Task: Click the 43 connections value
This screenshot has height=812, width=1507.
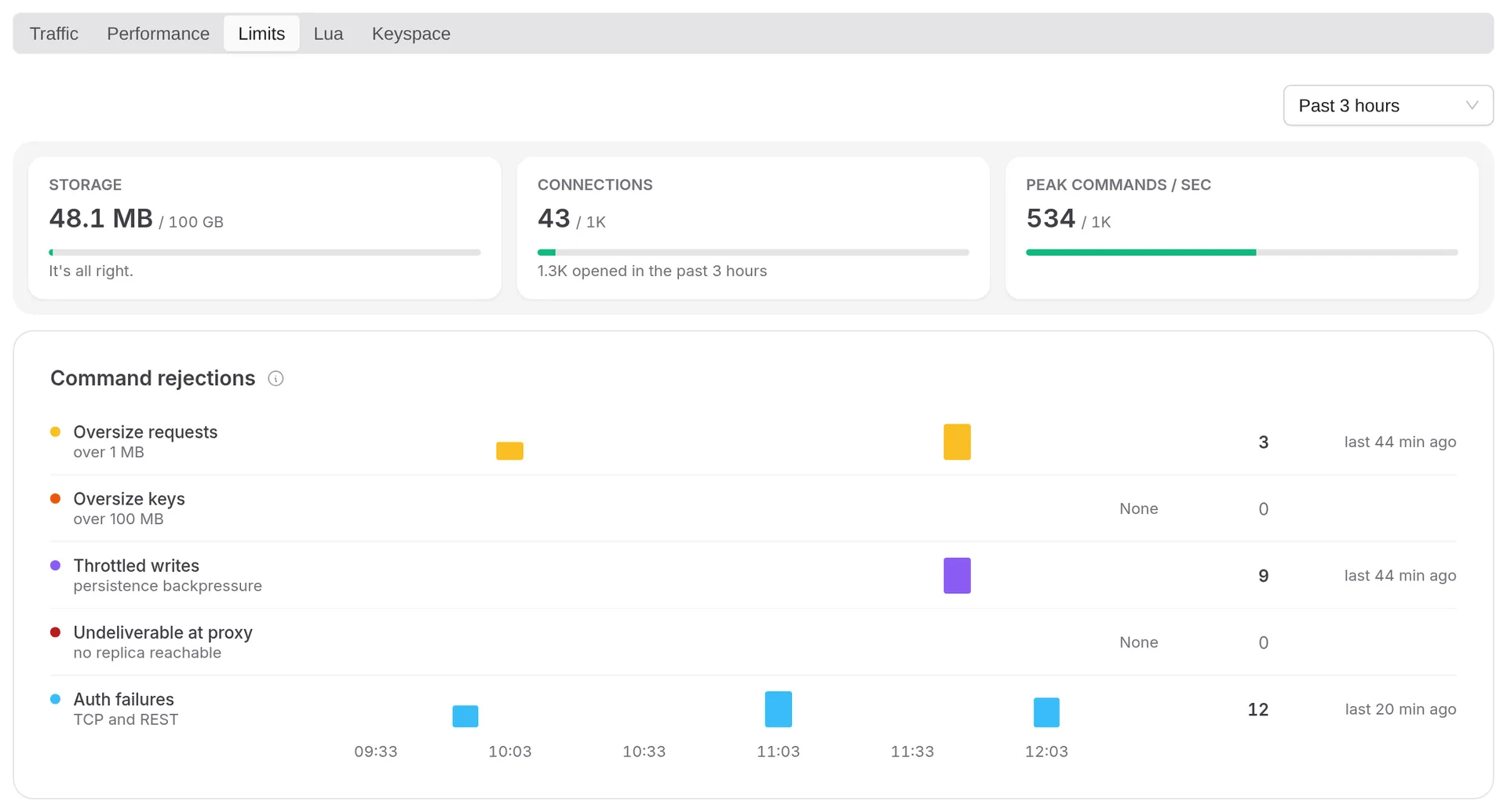Action: click(x=553, y=218)
